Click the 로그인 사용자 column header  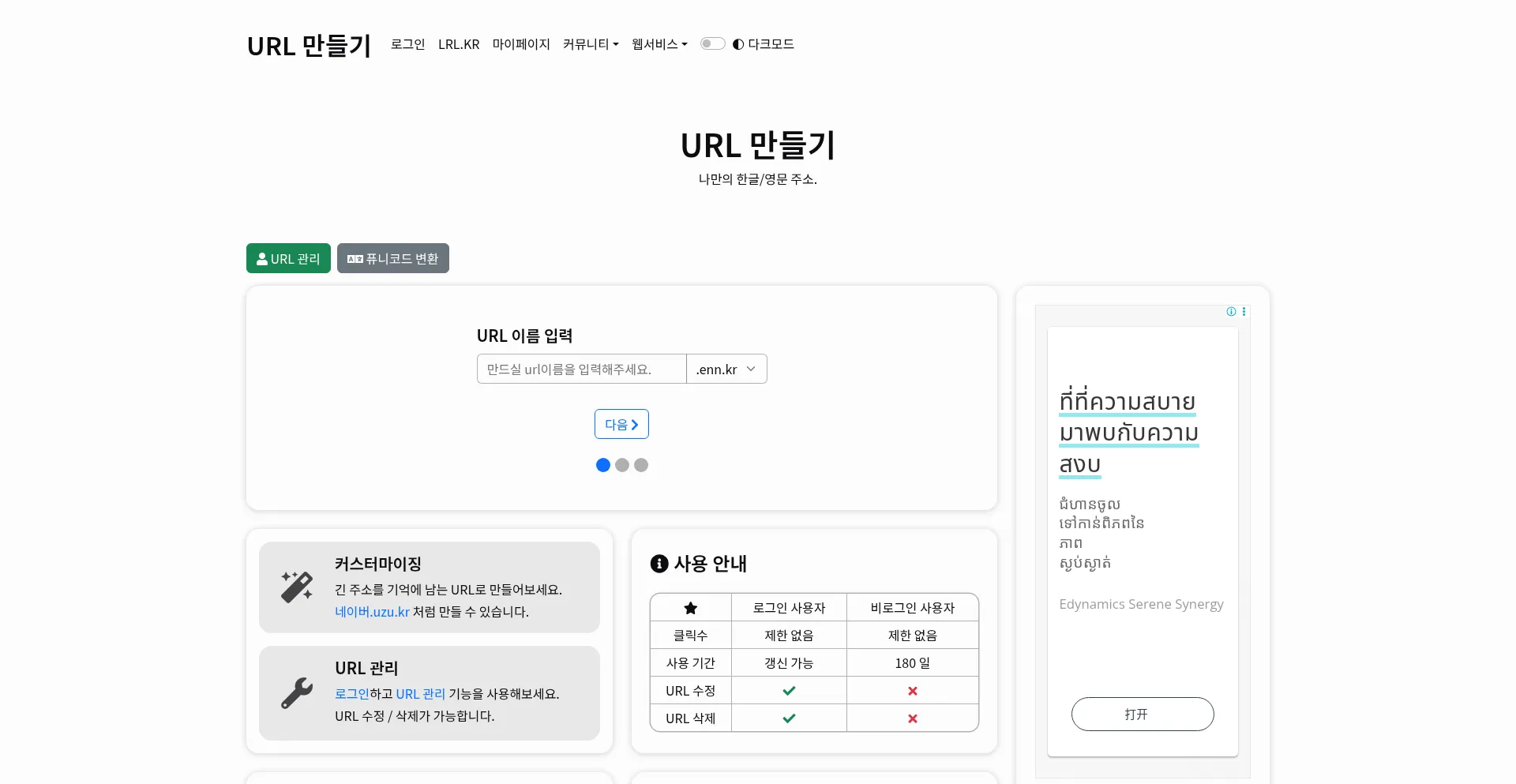[789, 608]
